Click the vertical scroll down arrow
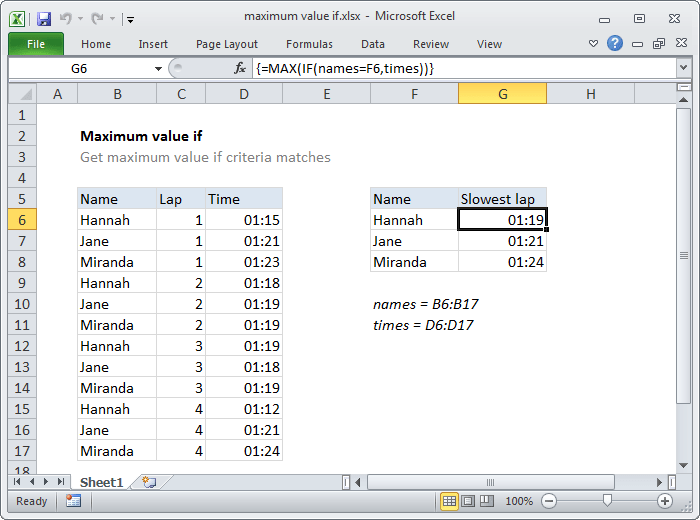This screenshot has width=700, height=520. [683, 465]
